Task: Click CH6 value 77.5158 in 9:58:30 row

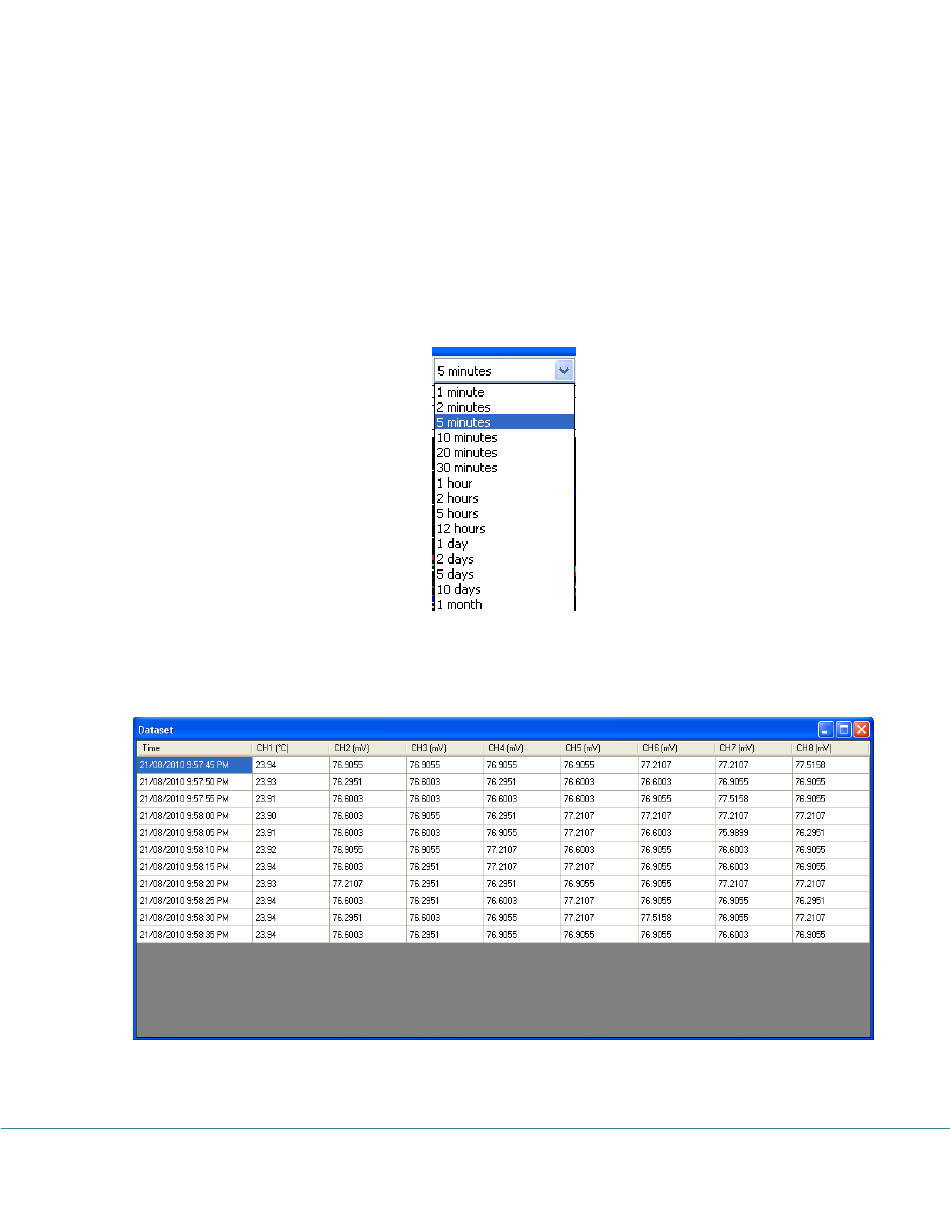Action: [x=675, y=917]
